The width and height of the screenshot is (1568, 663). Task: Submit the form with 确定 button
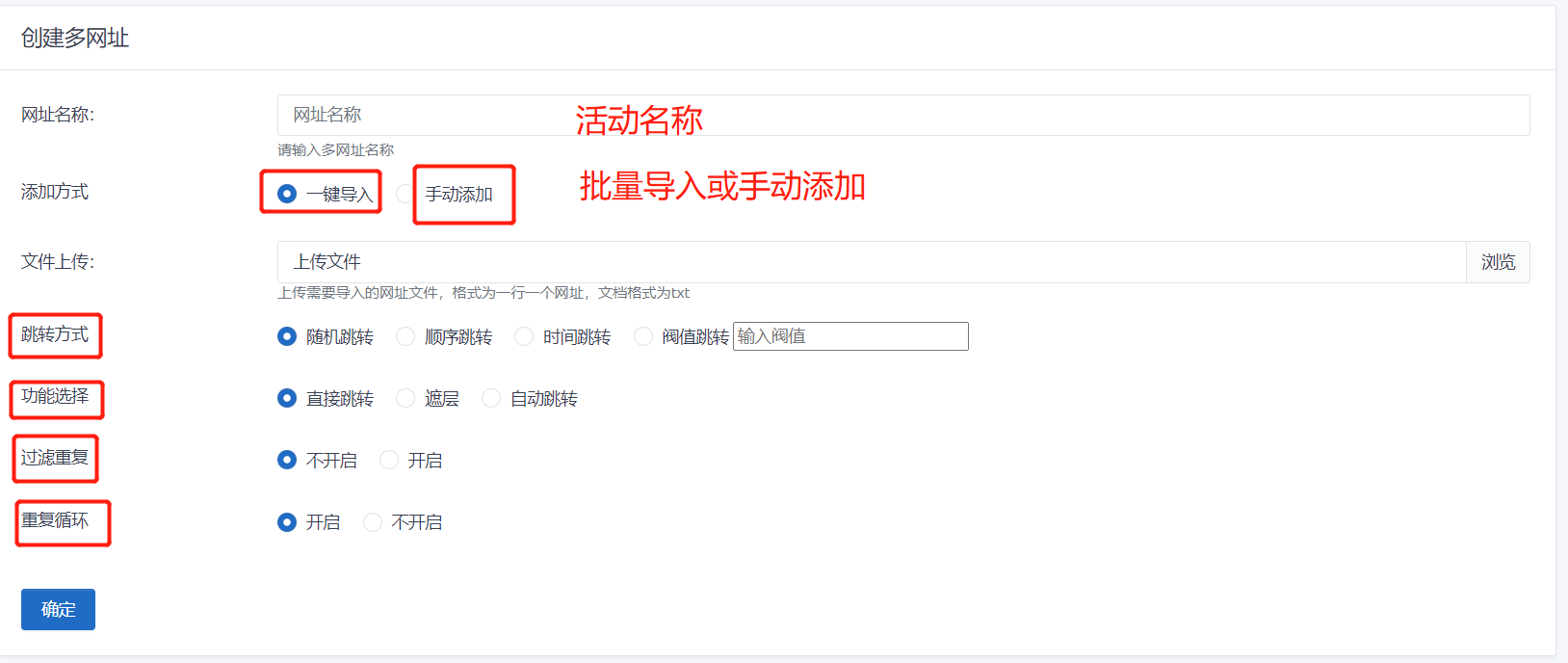58,609
